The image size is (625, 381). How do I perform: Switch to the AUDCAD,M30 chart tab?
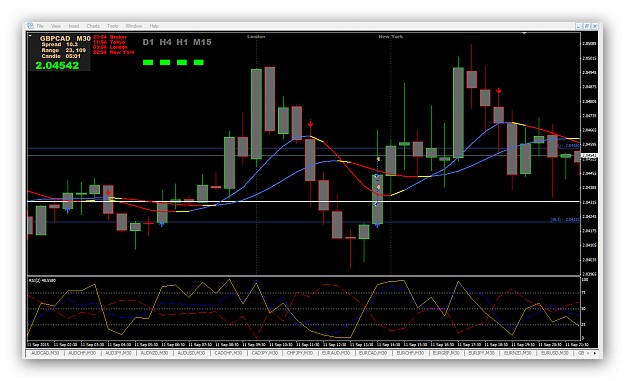(45, 353)
